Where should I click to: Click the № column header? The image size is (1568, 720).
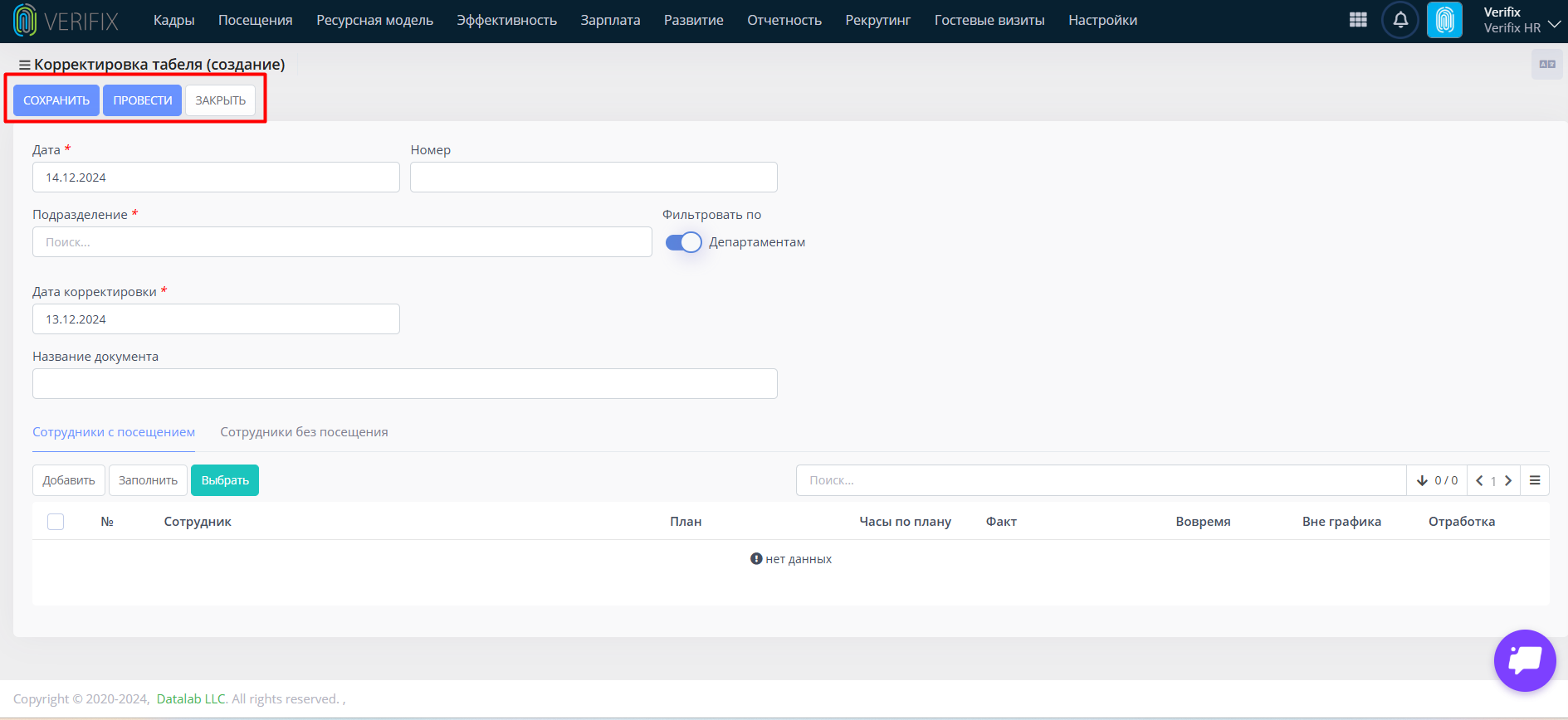pyautogui.click(x=107, y=522)
